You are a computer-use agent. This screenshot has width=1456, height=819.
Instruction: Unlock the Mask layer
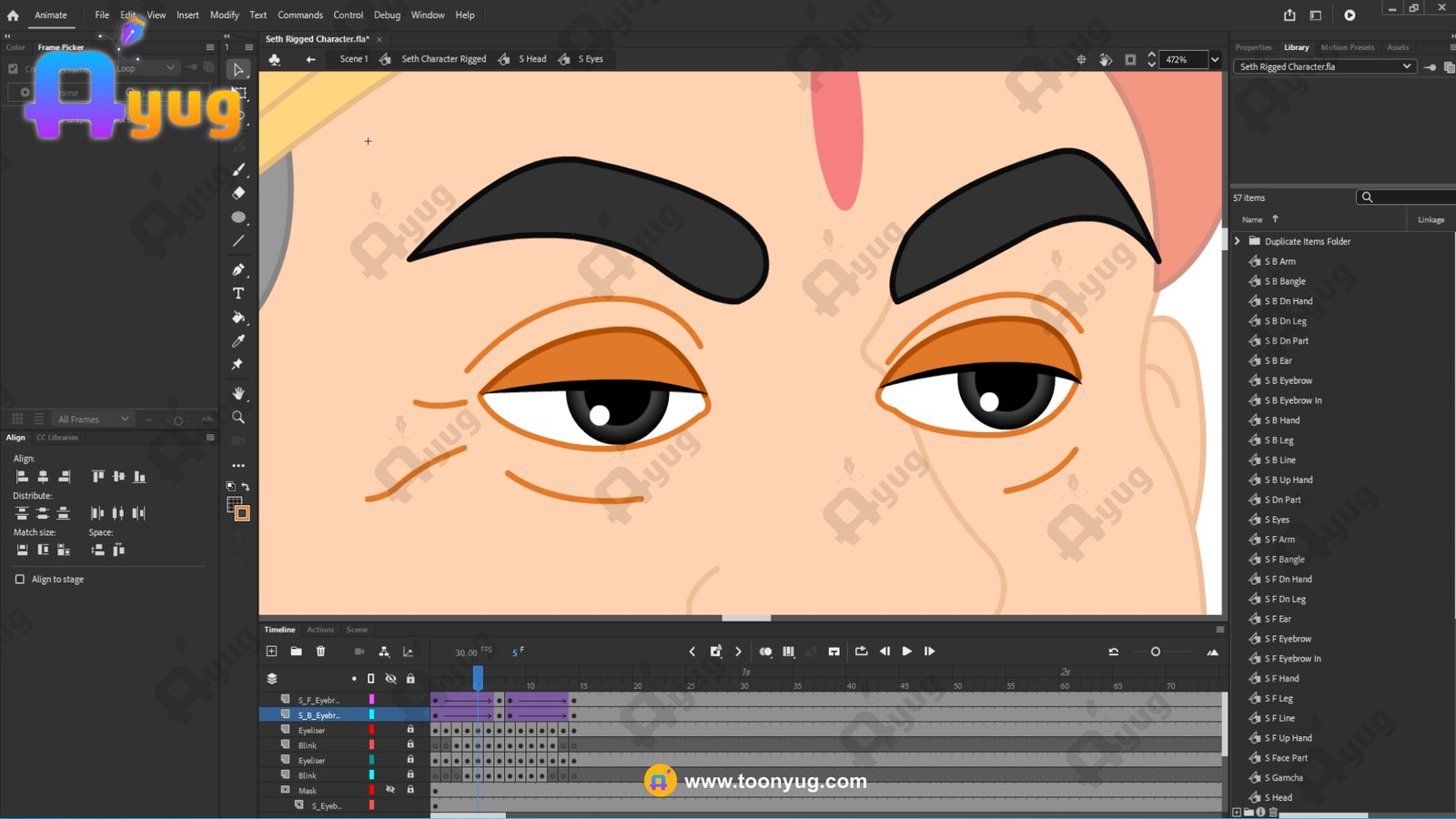click(x=410, y=790)
